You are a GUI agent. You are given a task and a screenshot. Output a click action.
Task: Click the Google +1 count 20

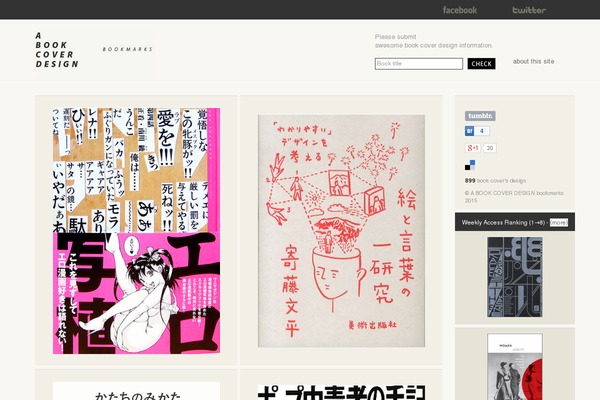pyautogui.click(x=489, y=148)
